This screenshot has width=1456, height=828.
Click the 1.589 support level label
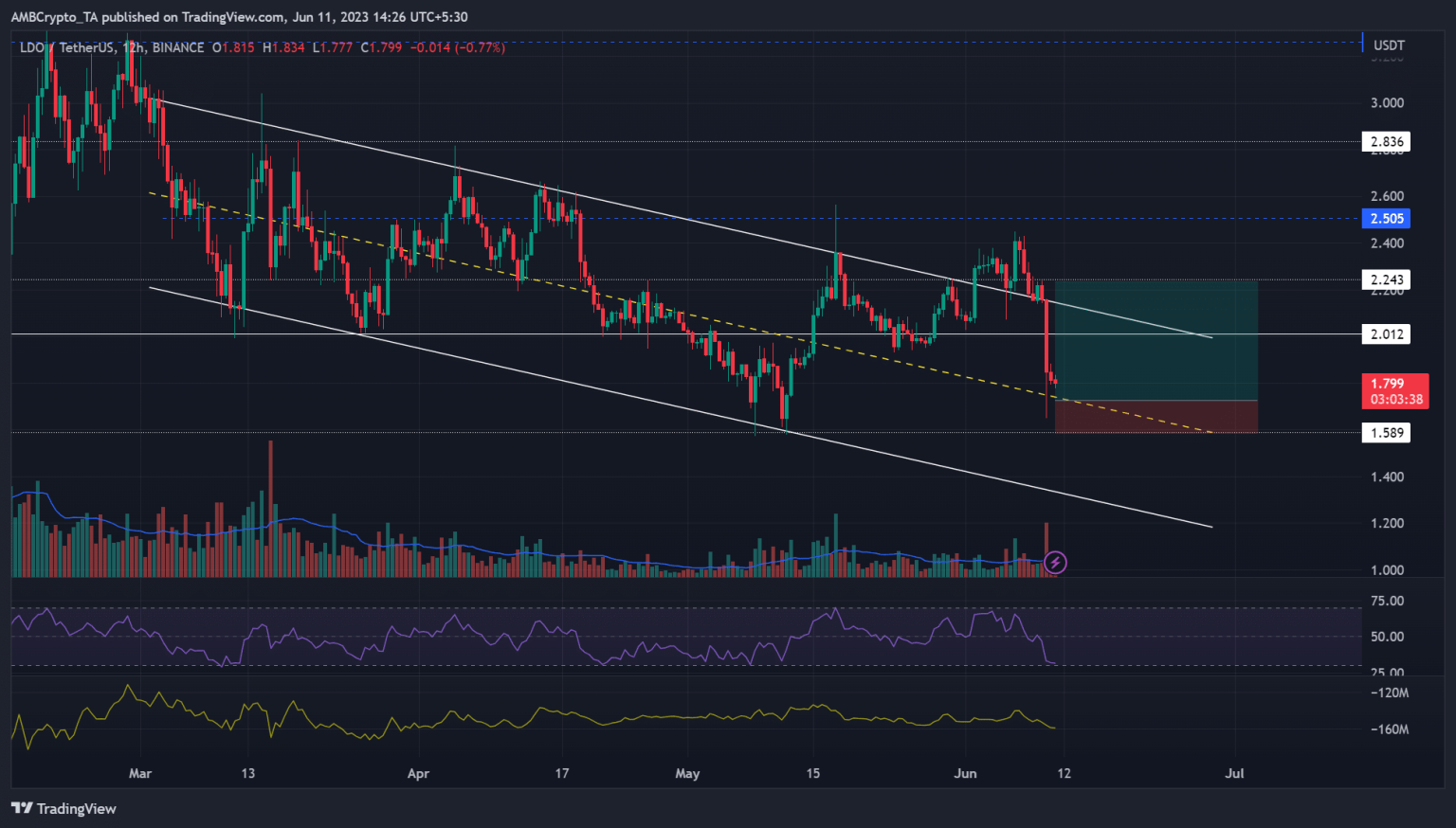pos(1386,433)
